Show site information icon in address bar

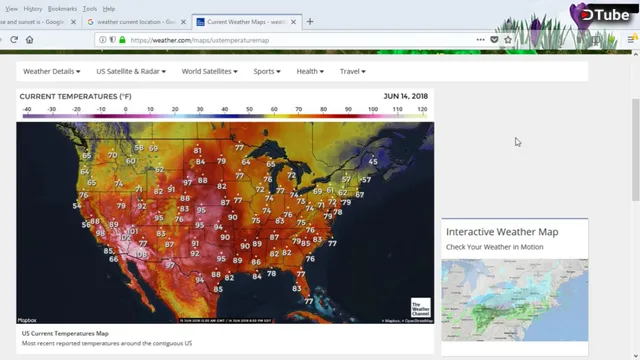tap(103, 40)
